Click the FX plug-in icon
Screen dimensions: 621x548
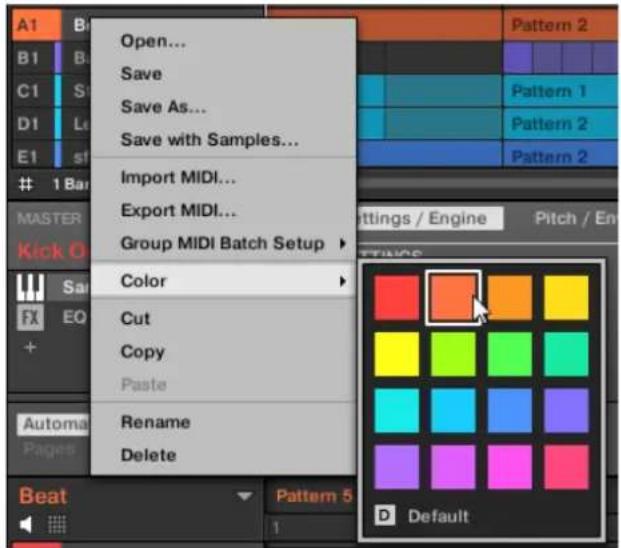click(x=30, y=318)
